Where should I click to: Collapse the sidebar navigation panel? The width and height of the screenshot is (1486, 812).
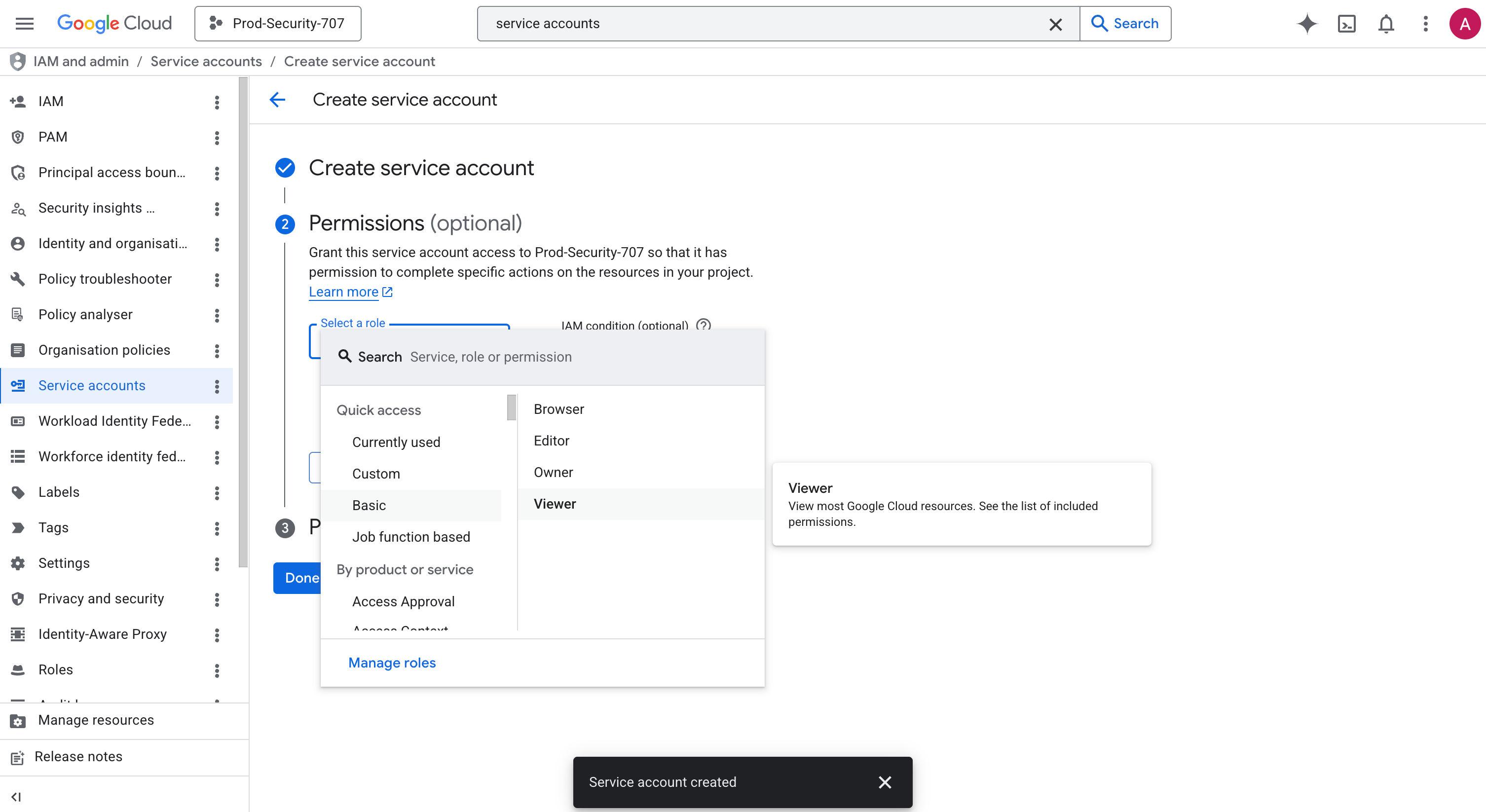tap(16, 797)
